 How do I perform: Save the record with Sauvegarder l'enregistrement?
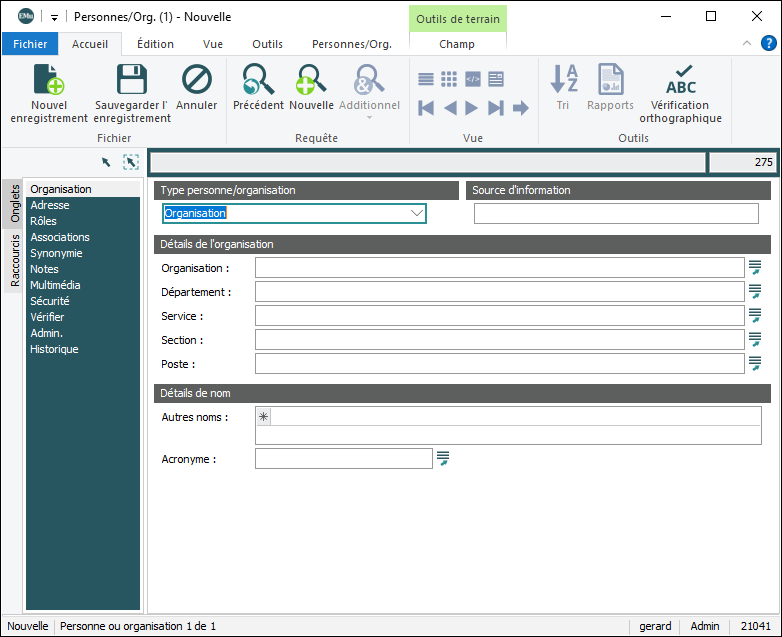click(132, 81)
